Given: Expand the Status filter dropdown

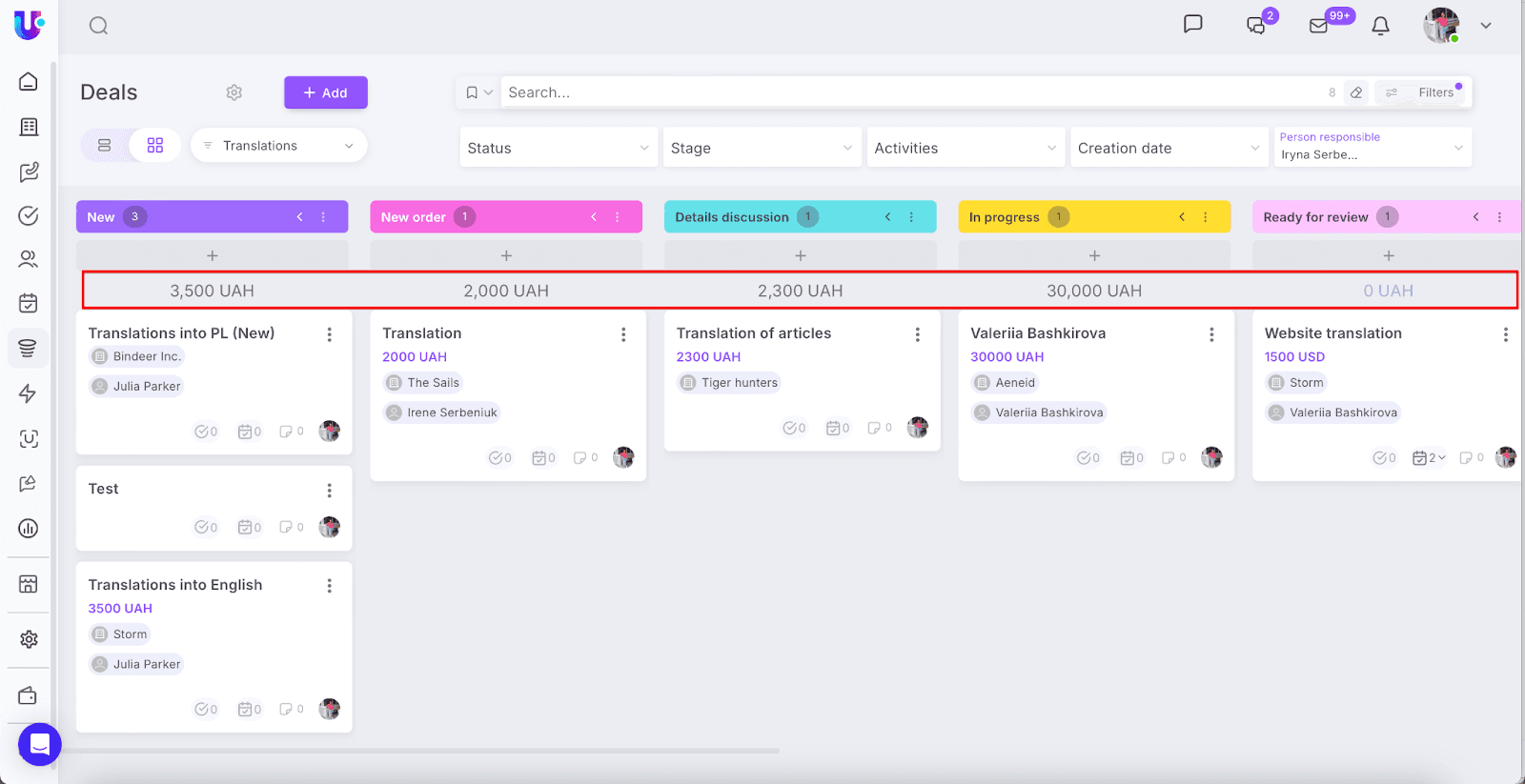Looking at the screenshot, I should coord(559,148).
